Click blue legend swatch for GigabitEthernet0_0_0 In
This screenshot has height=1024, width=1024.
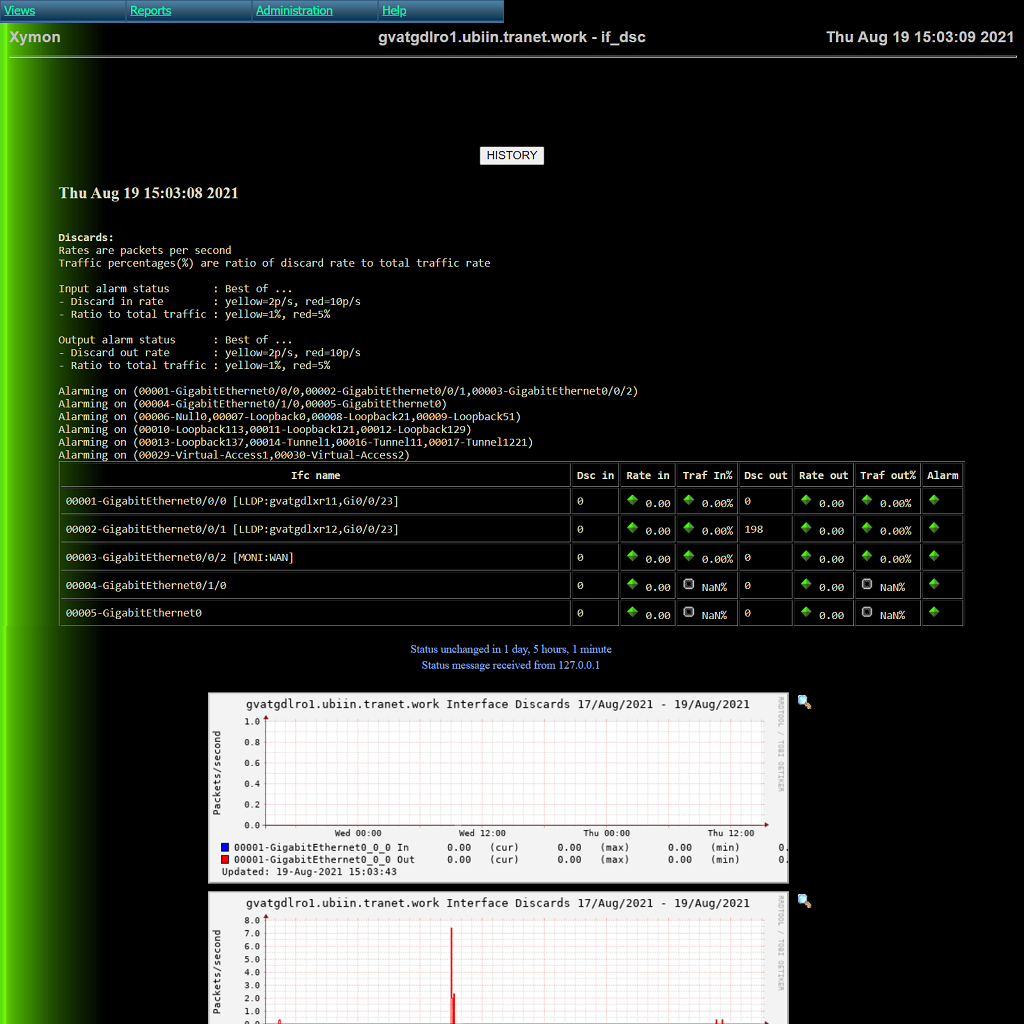[225, 847]
